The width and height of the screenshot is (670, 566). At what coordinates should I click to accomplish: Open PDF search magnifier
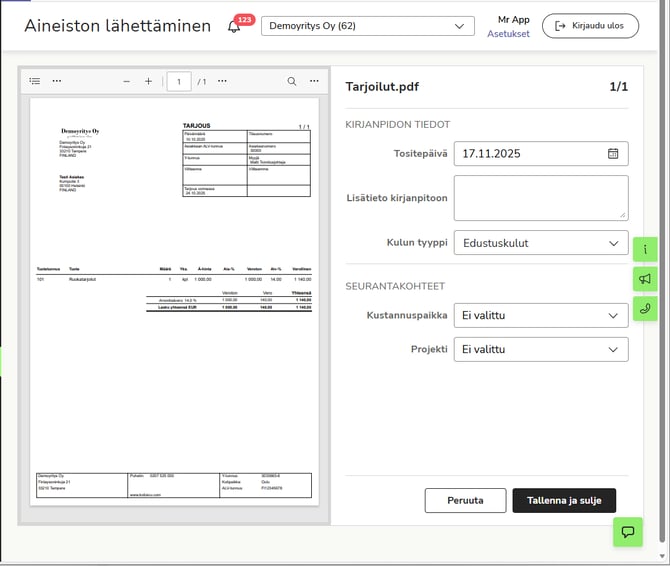[x=292, y=81]
